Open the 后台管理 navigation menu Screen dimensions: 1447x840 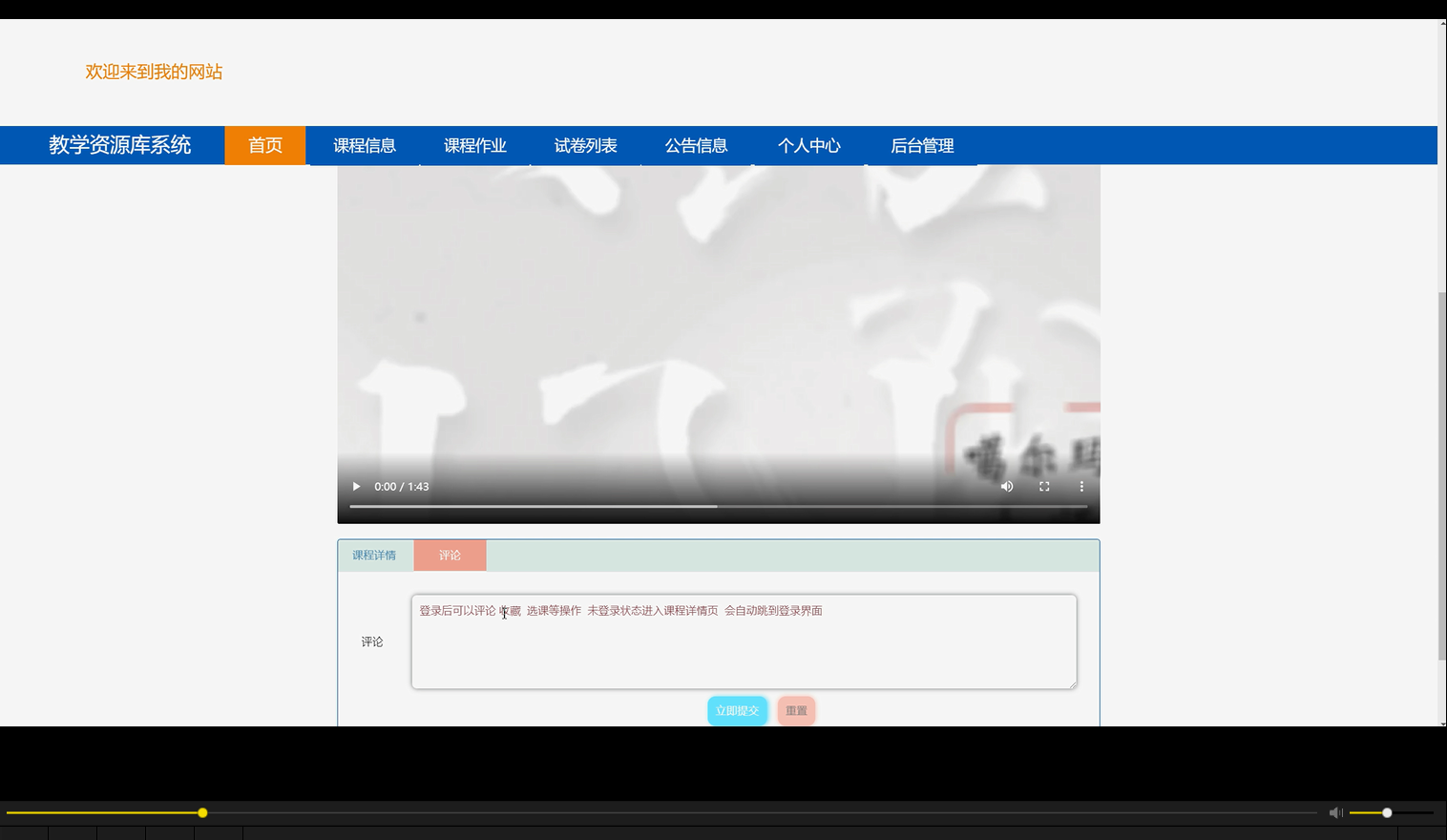[921, 145]
